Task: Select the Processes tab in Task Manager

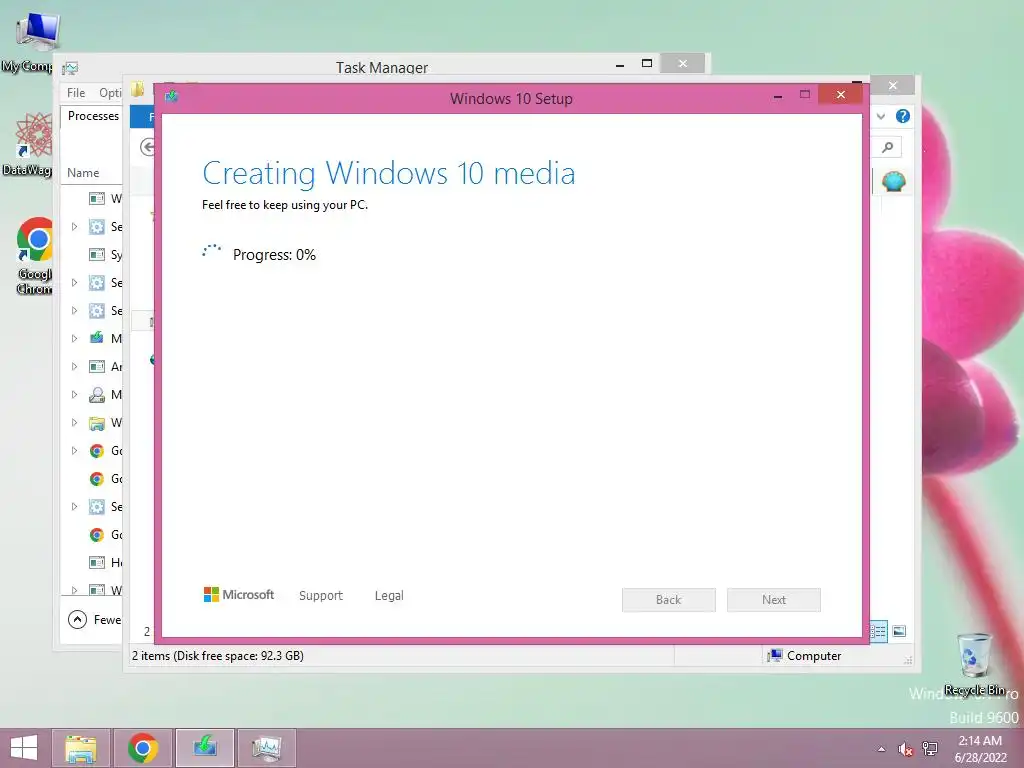Action: (x=93, y=116)
